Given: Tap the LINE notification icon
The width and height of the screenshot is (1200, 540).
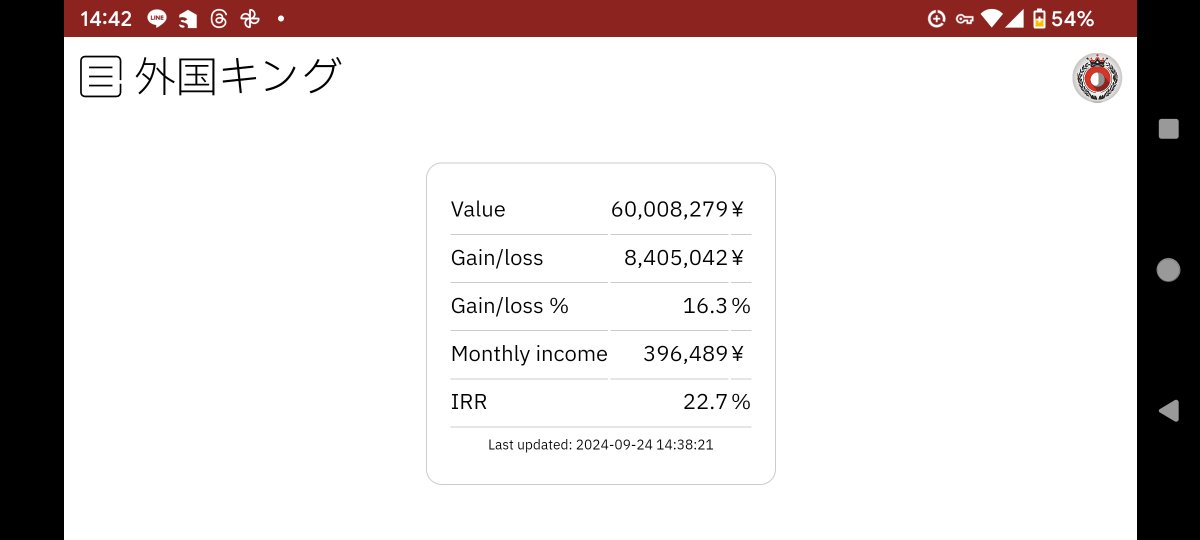Looking at the screenshot, I should point(157,19).
